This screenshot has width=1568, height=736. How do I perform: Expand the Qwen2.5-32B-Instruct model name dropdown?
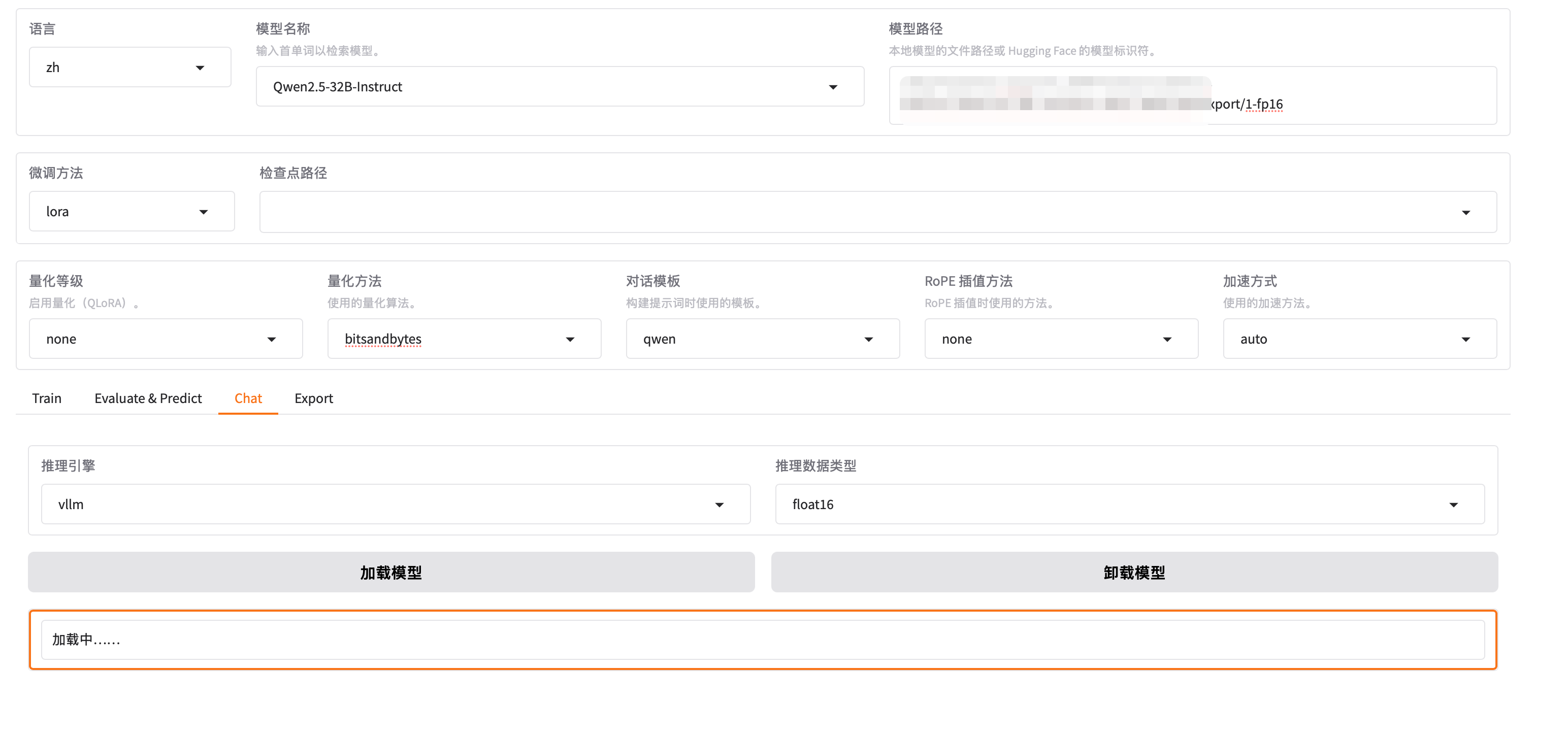point(548,87)
